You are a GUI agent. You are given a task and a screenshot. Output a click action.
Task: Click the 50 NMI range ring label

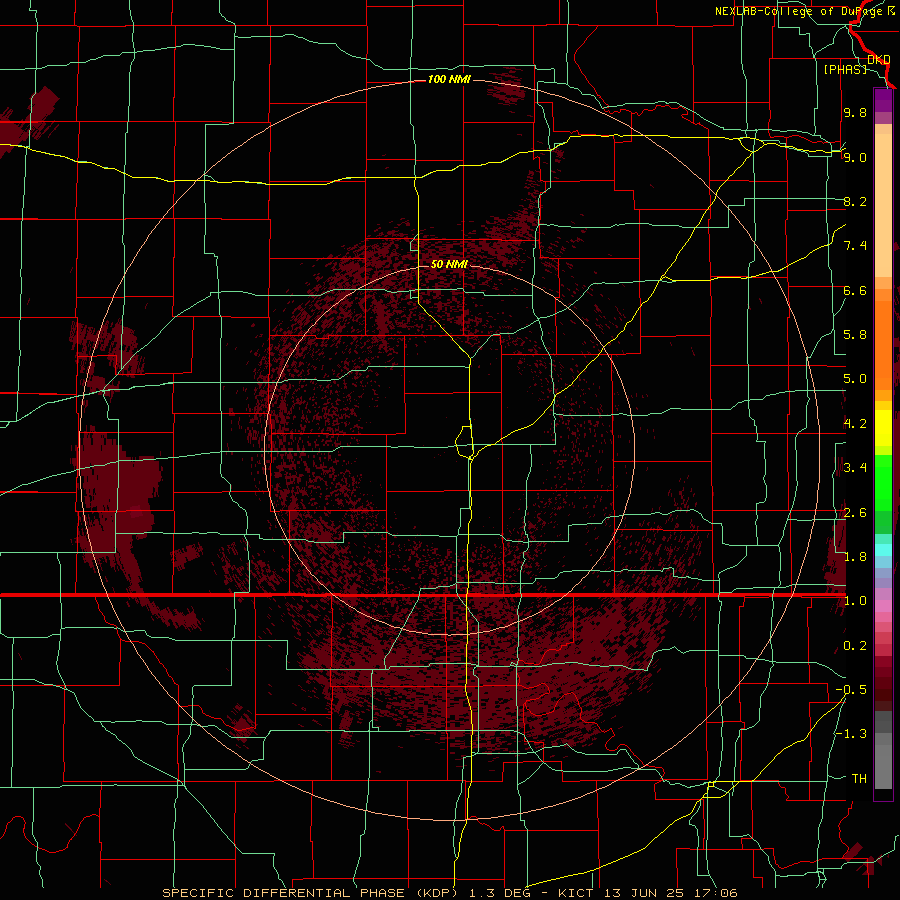[449, 264]
